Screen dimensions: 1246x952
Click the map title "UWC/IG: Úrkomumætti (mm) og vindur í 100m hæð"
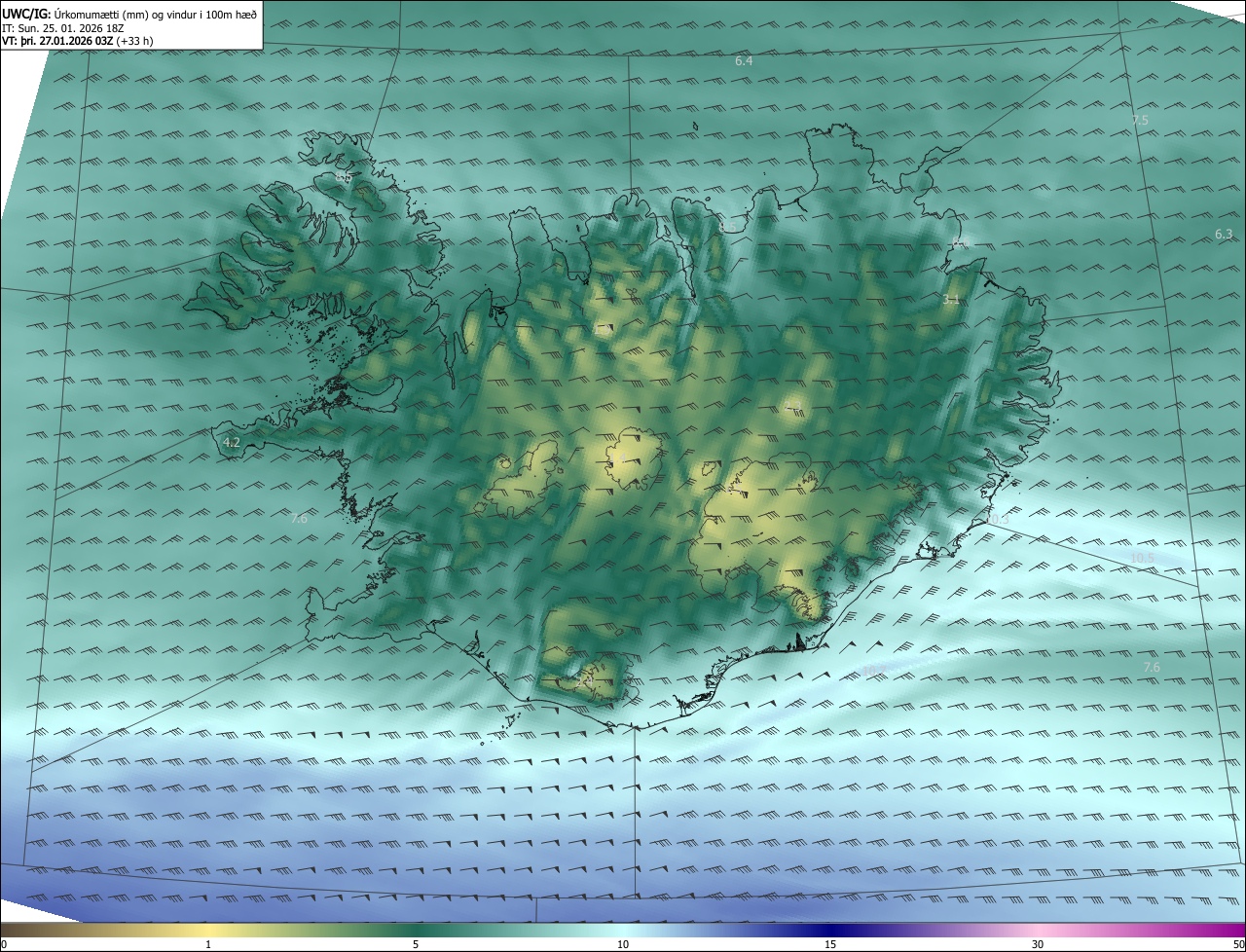[x=129, y=13]
